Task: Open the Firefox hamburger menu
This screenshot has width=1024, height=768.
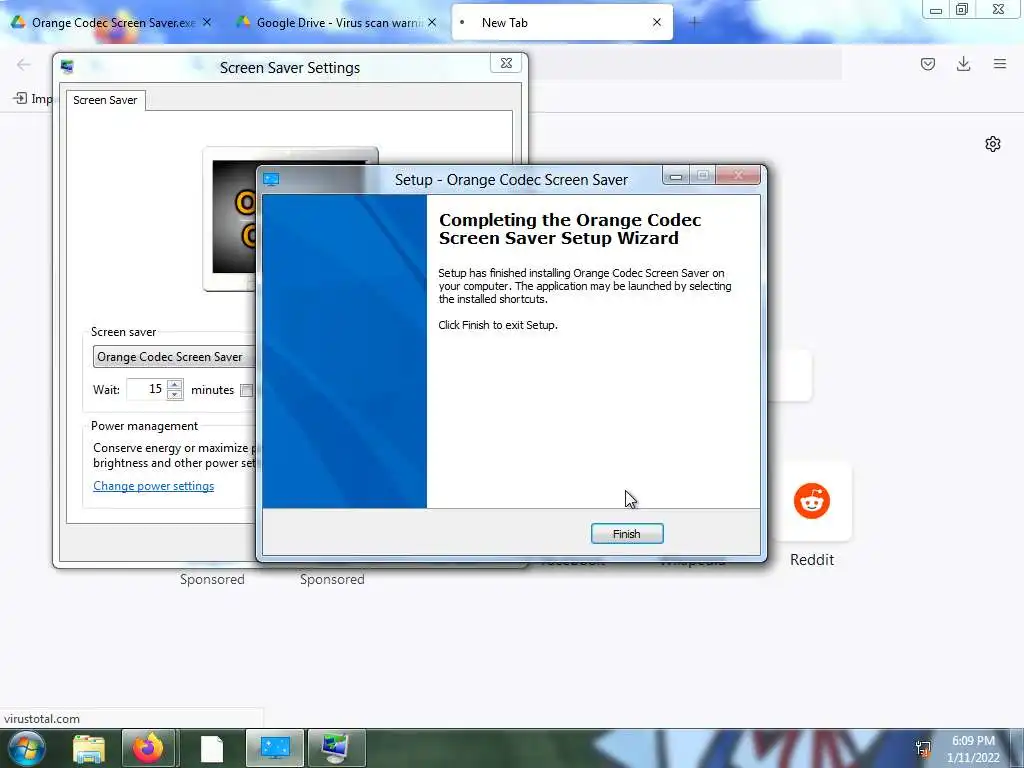Action: coord(1000,64)
